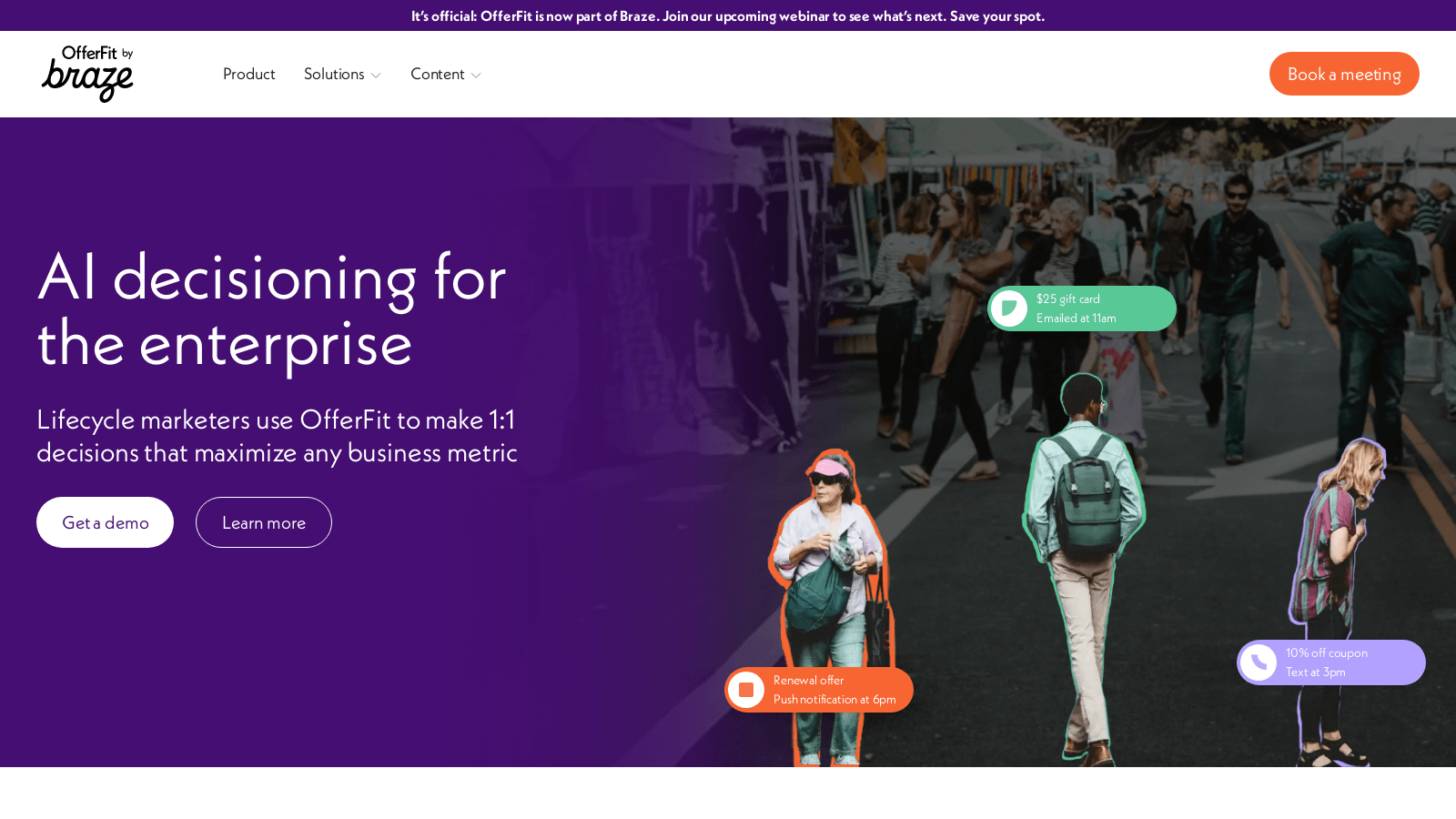
Task: Click the orange push notification square icon
Action: (746, 690)
